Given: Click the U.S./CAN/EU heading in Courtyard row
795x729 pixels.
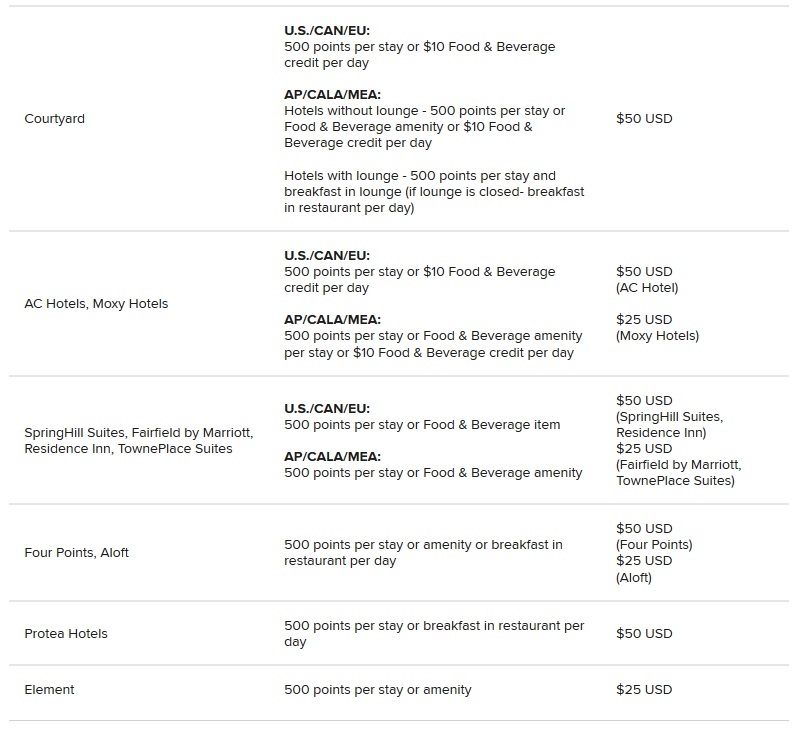Looking at the screenshot, I should tap(327, 31).
